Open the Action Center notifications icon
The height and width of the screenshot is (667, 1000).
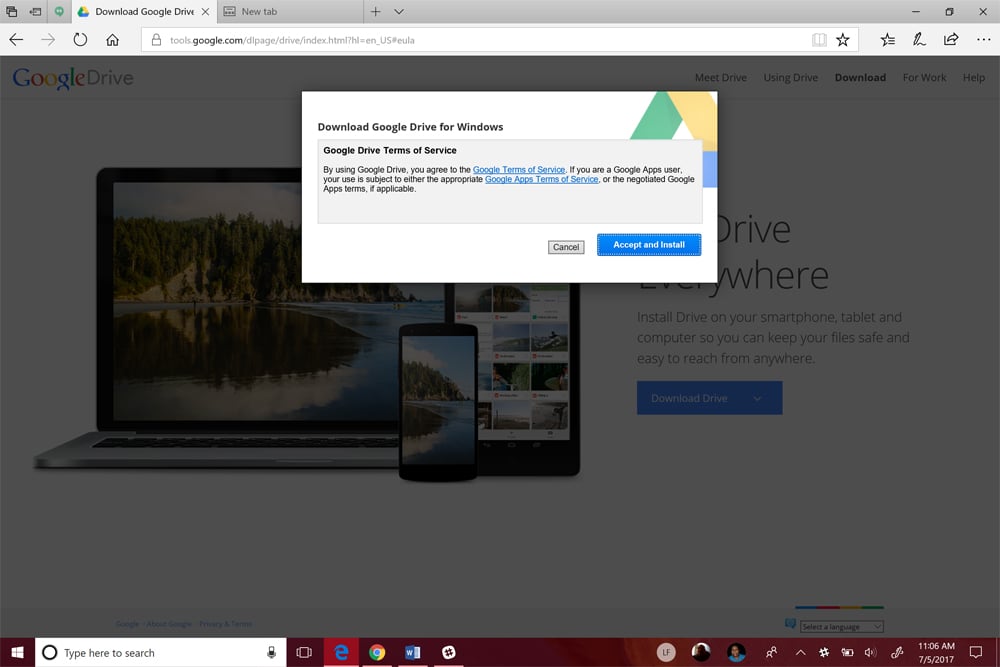pyautogui.click(x=976, y=652)
